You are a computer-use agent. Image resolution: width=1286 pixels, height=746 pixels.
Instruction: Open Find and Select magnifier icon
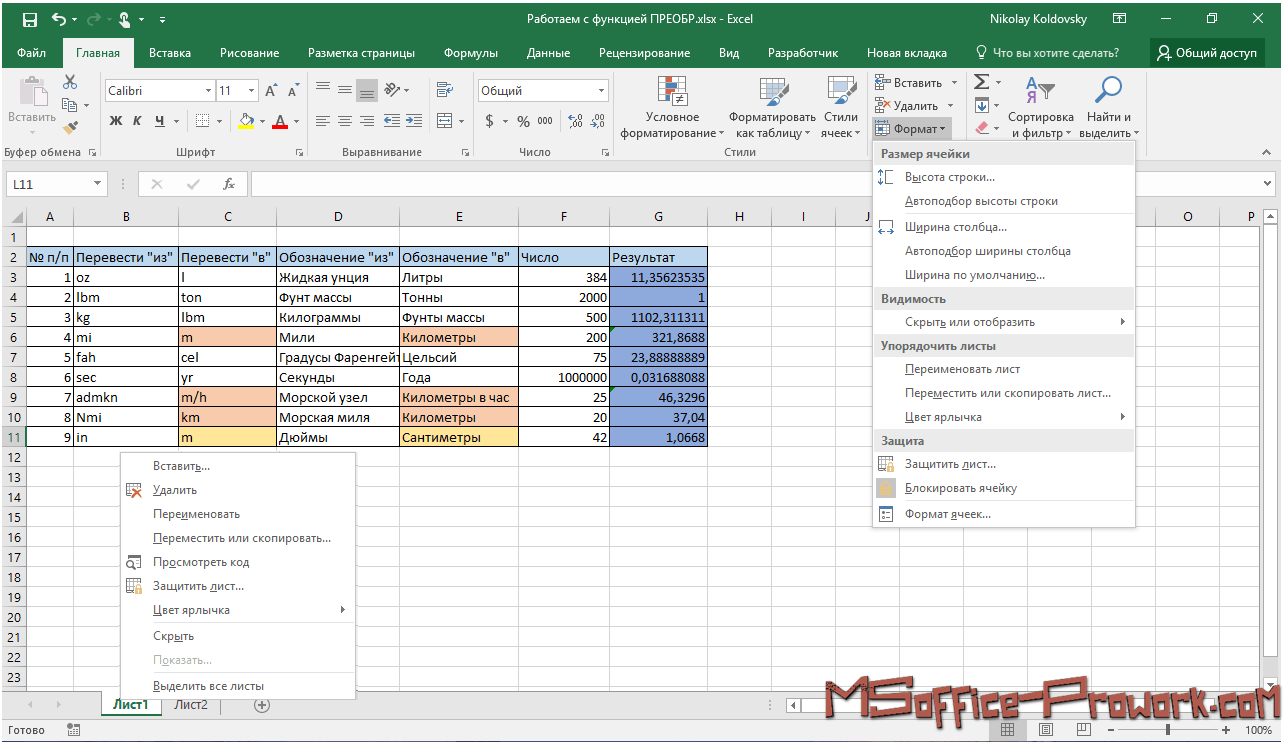[1107, 92]
